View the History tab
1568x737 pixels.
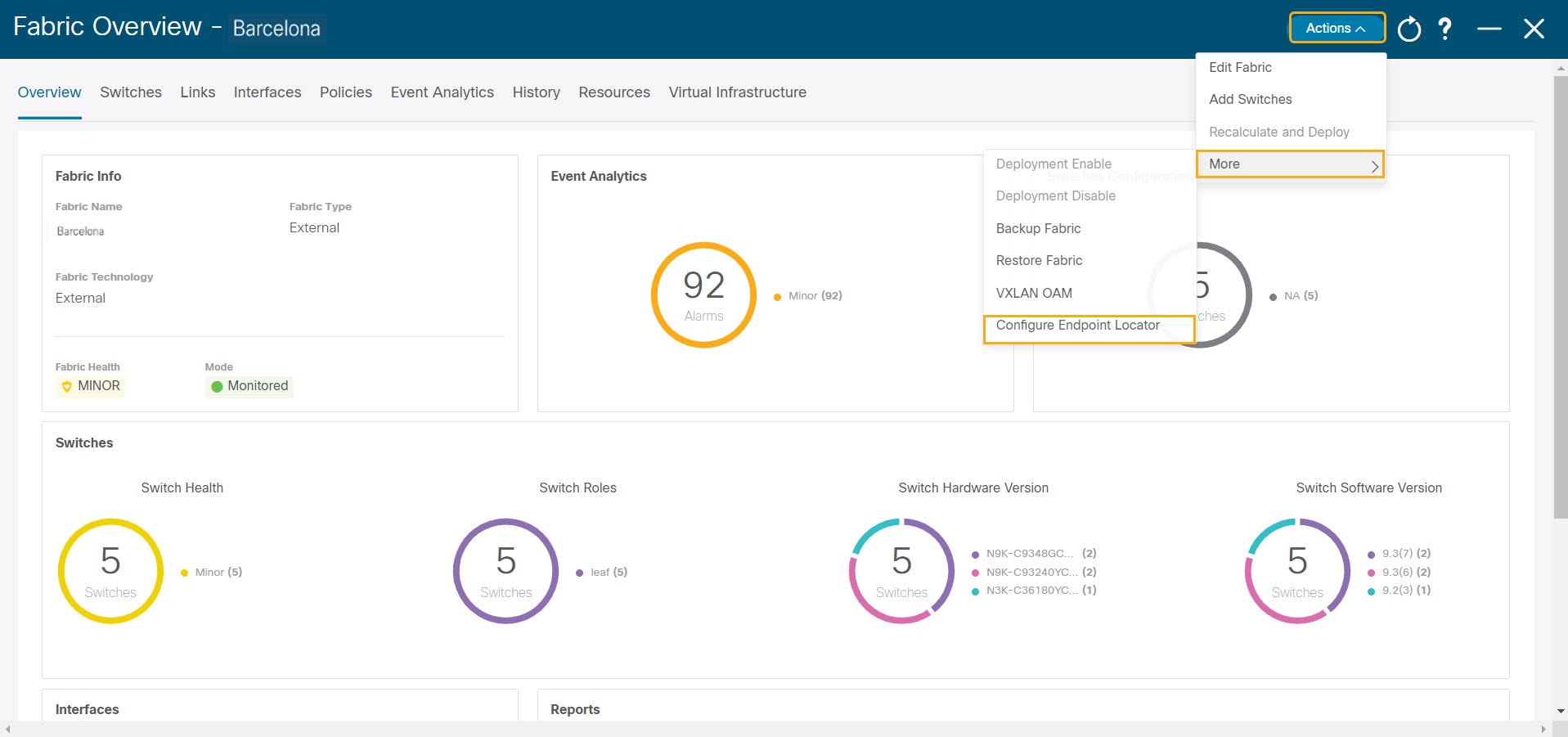pyautogui.click(x=537, y=92)
